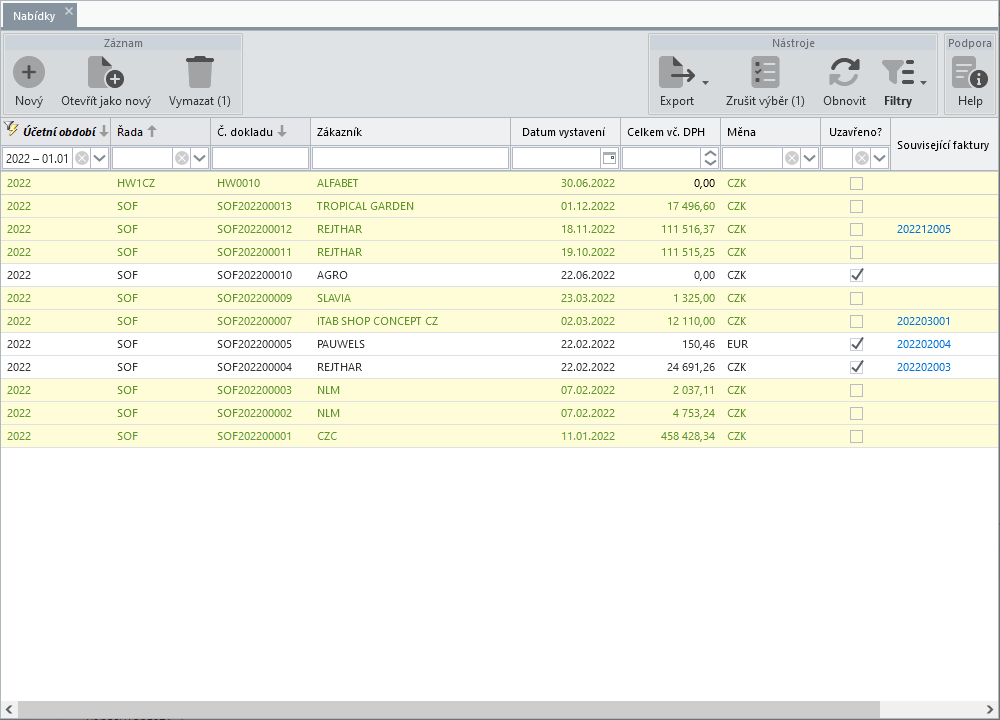
Task: Click filter icon in Účetní období header
Action: (x=11, y=128)
